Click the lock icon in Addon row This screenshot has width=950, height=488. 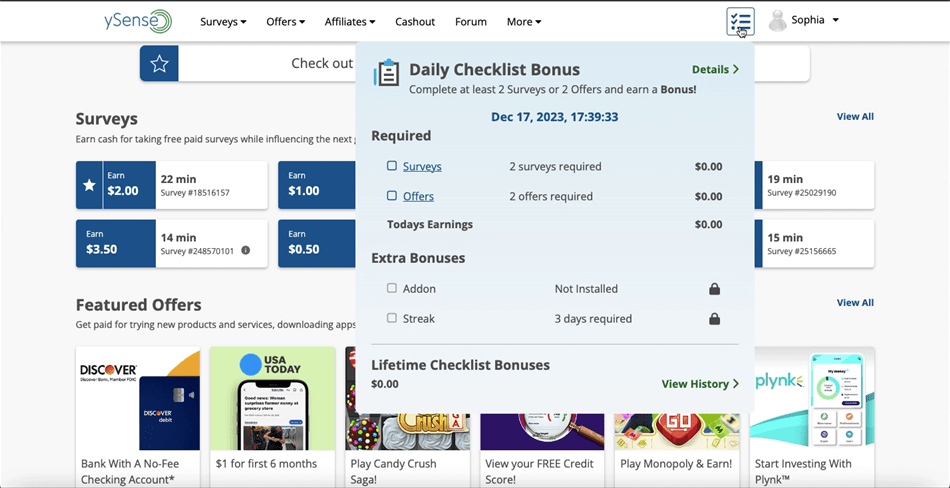tap(714, 289)
